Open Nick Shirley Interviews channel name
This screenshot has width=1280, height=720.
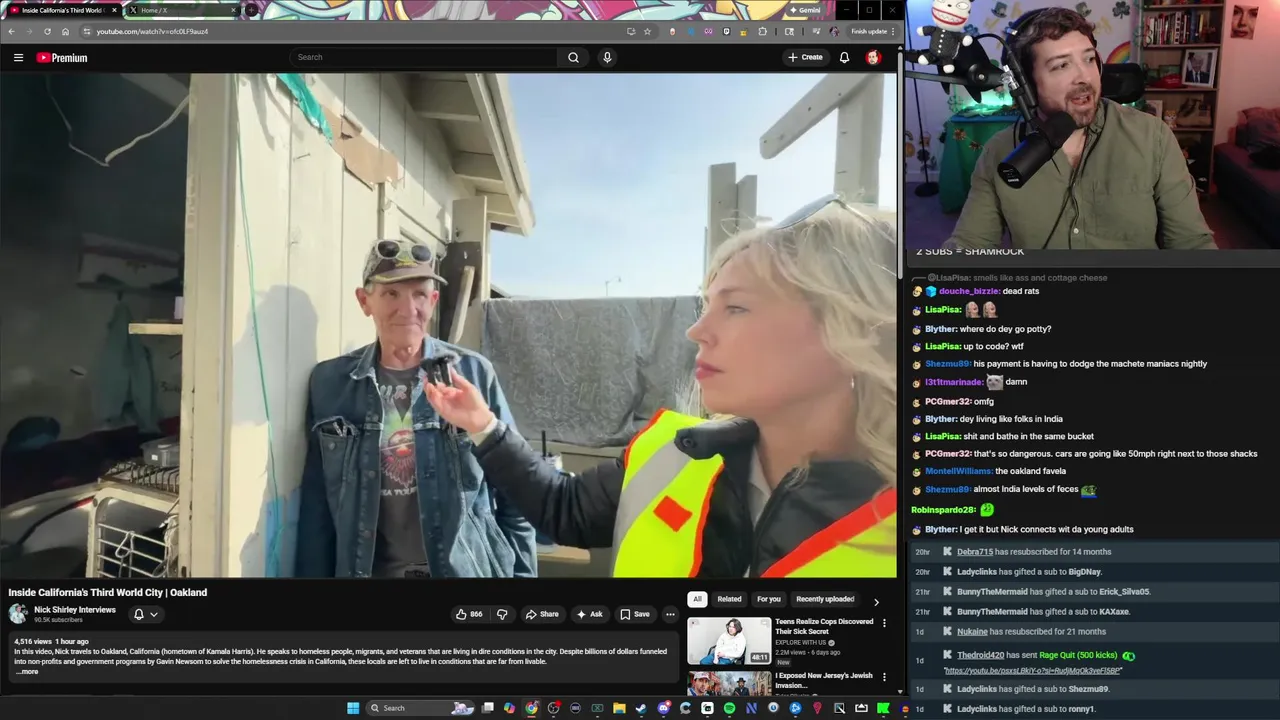coord(75,610)
